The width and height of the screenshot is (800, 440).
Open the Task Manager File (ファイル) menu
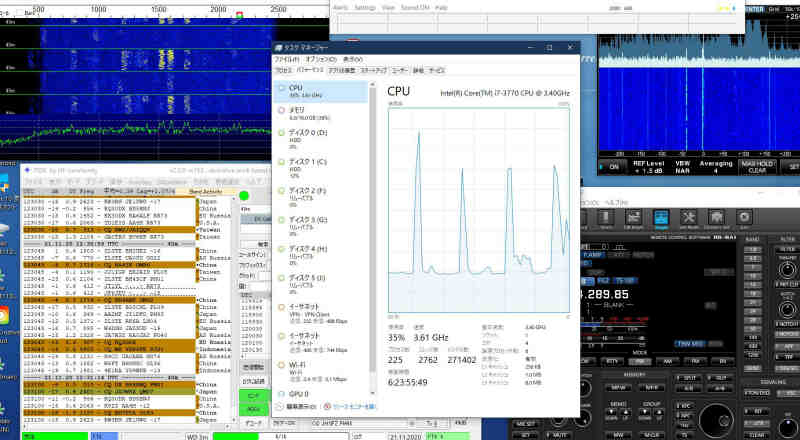point(288,60)
